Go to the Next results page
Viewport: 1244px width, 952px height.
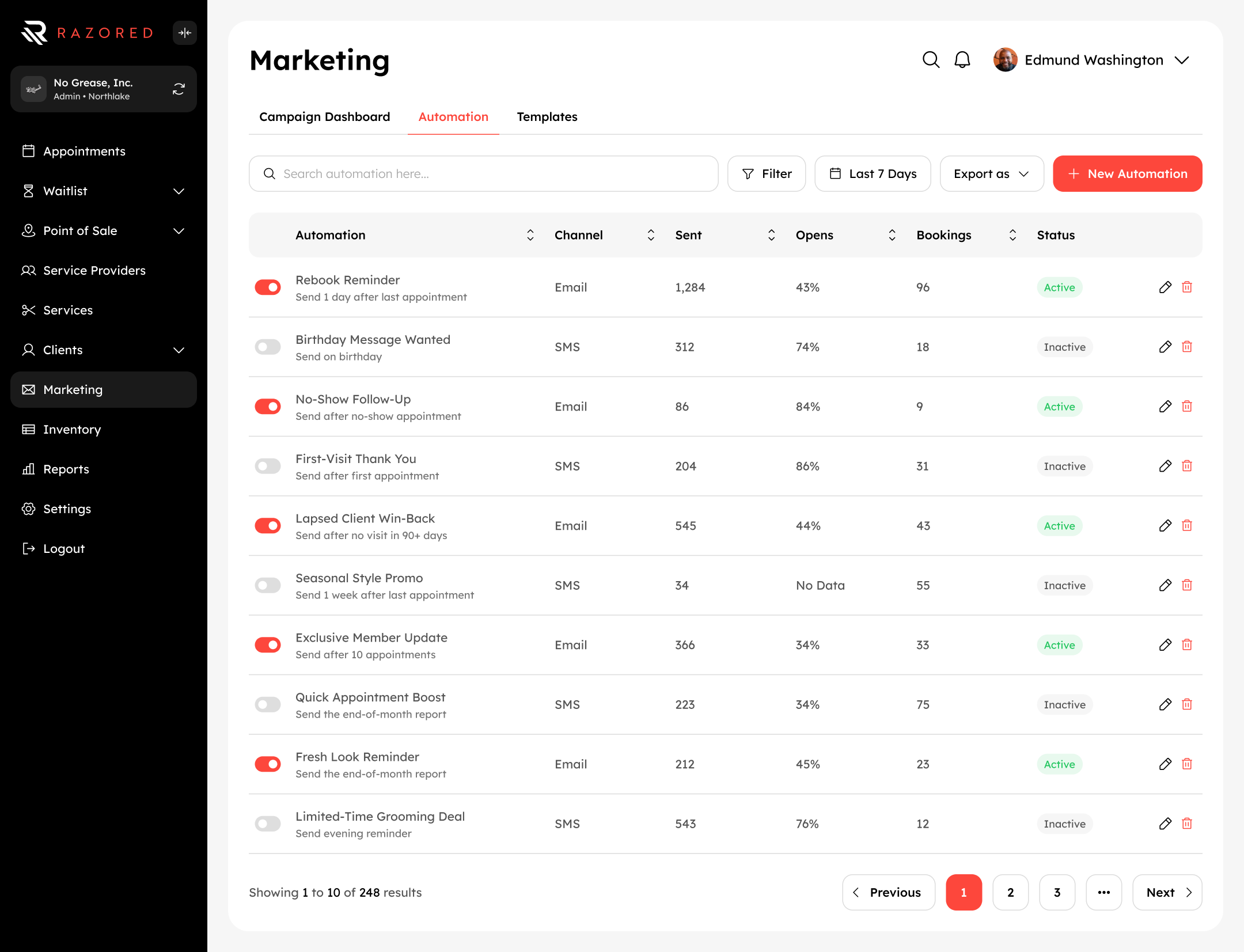(x=1167, y=892)
